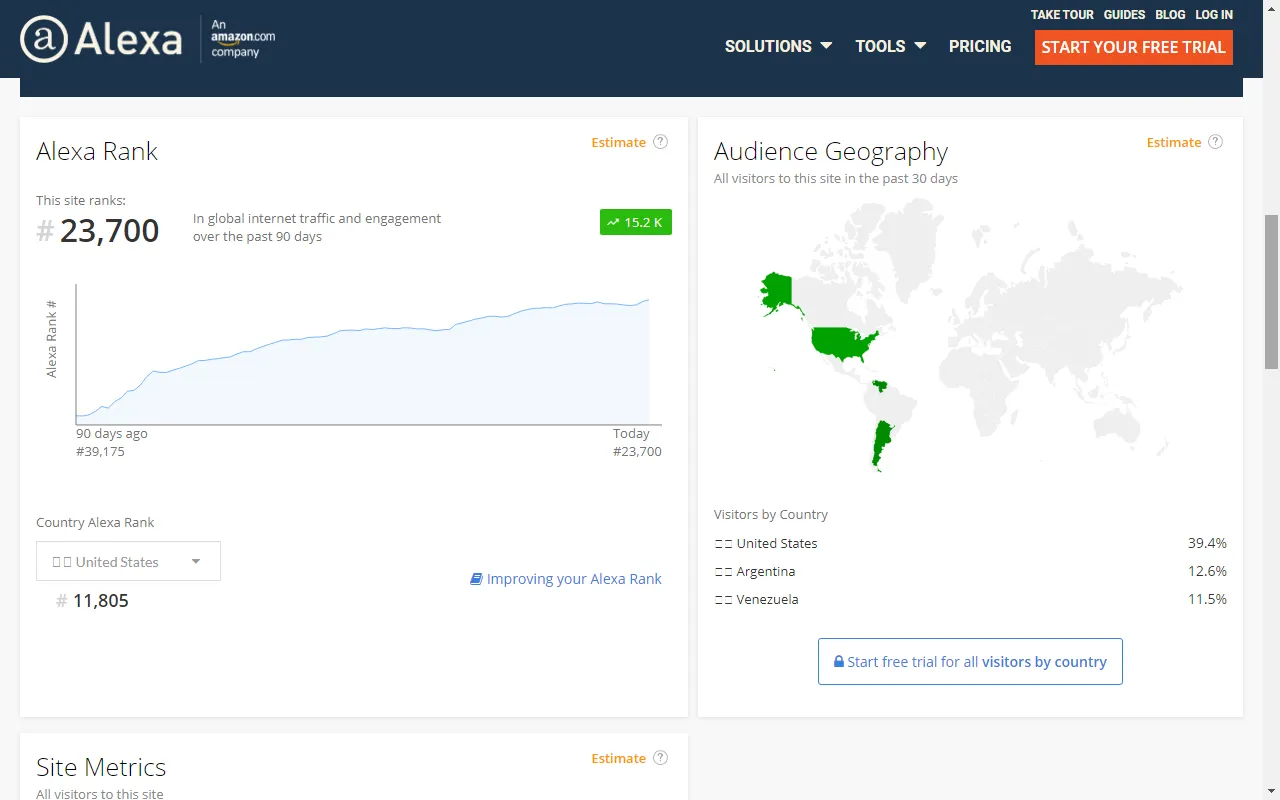Click the global rank number 23,700
The width and height of the screenshot is (1280, 800).
tap(109, 231)
